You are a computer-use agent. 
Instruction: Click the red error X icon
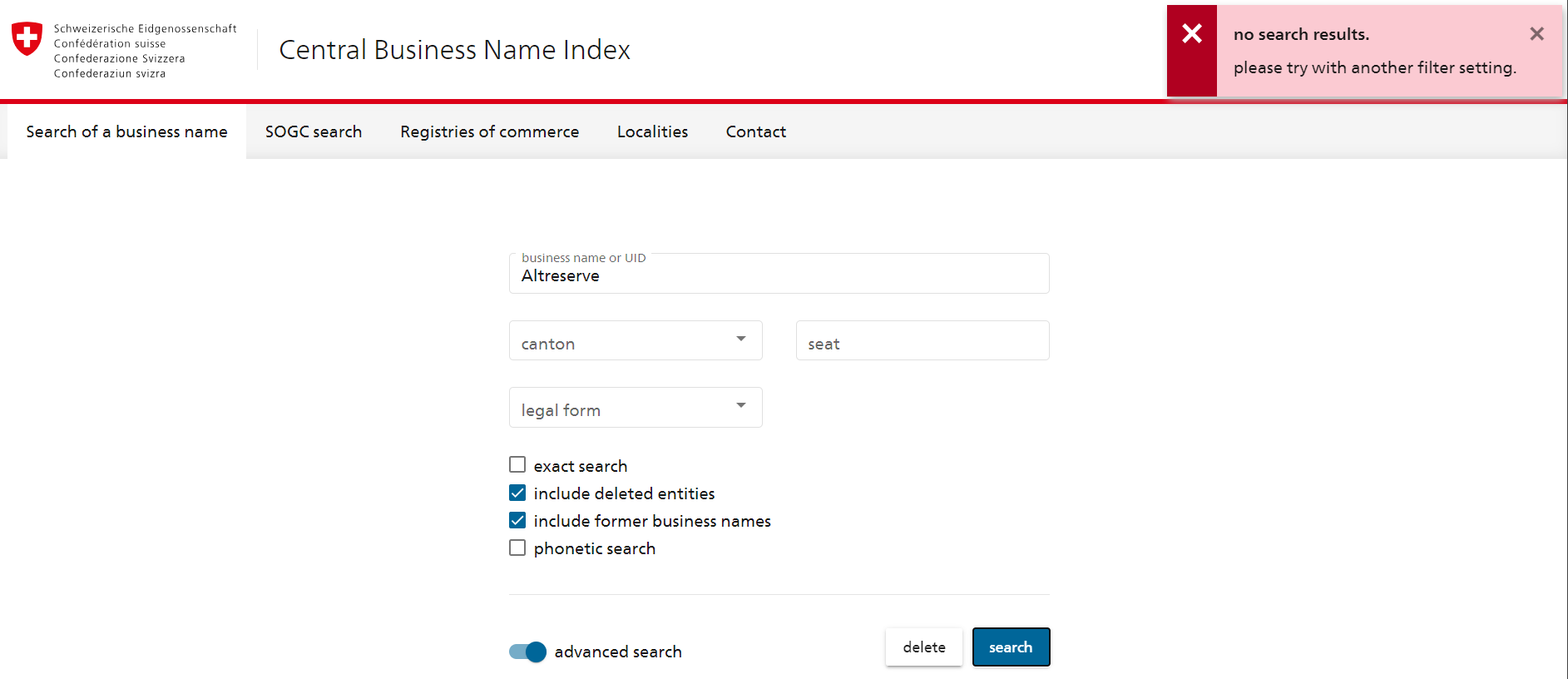tap(1191, 34)
